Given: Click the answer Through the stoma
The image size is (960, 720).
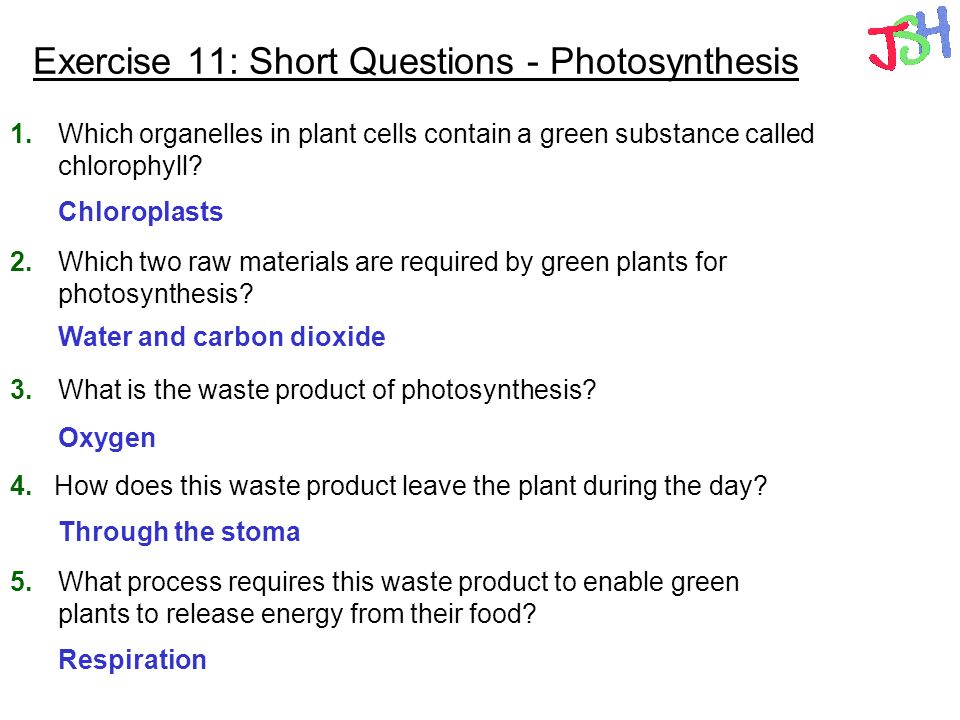Looking at the screenshot, I should 179,532.
